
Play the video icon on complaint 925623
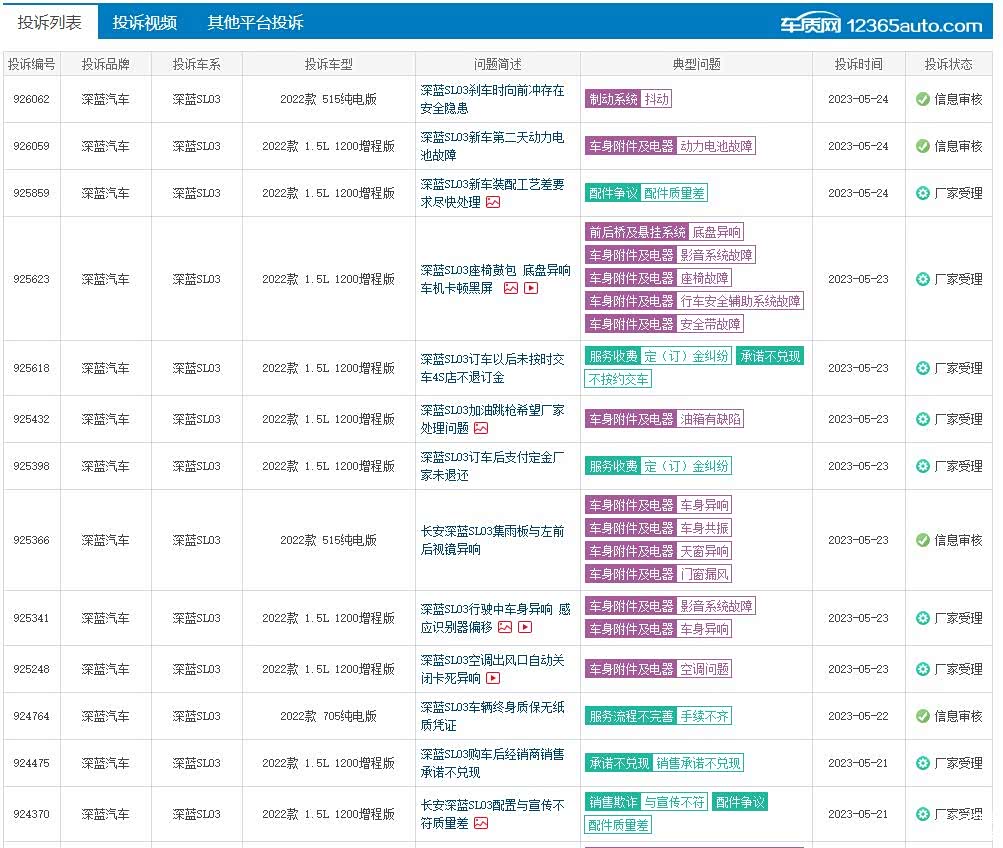pyautogui.click(x=531, y=288)
